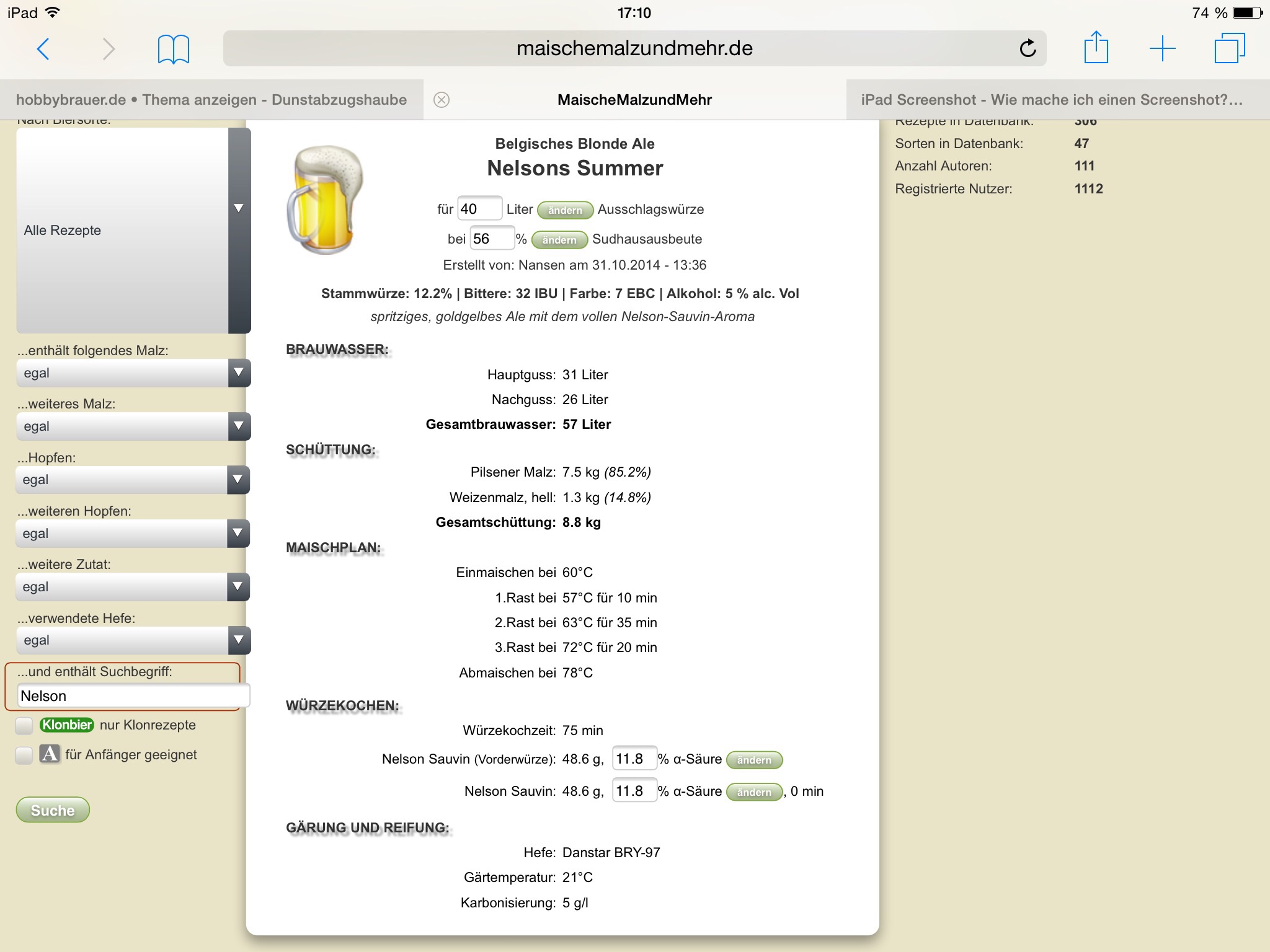Open the bookmarks book icon
Viewport: 1270px width, 952px height.
(x=174, y=49)
